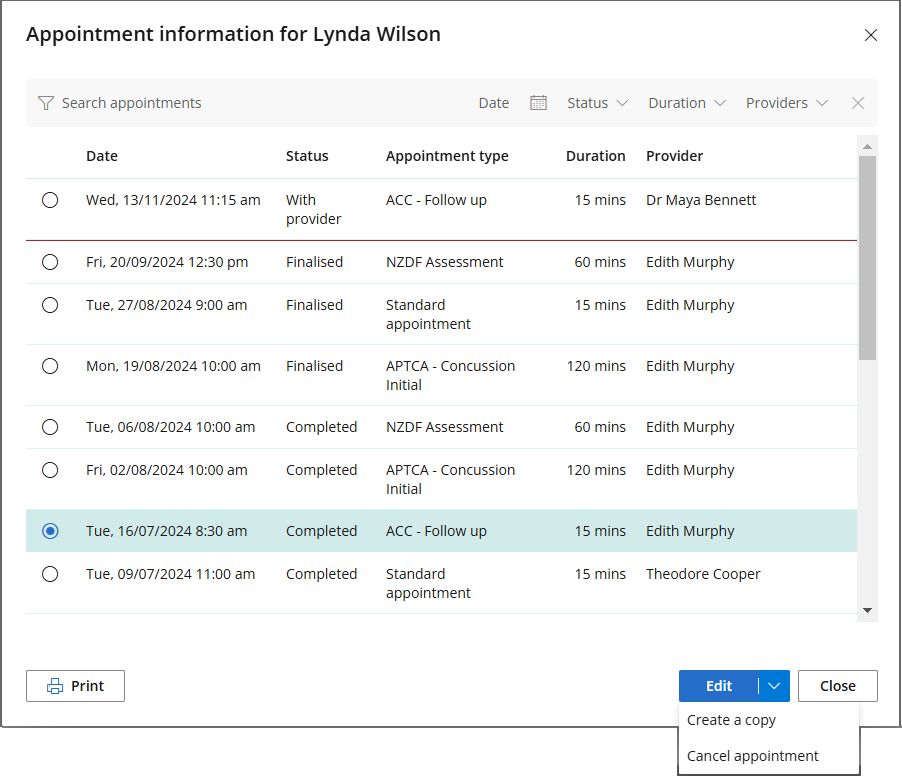
Task: Click Finalised status on 27/08/2024 row
Action: [314, 305]
